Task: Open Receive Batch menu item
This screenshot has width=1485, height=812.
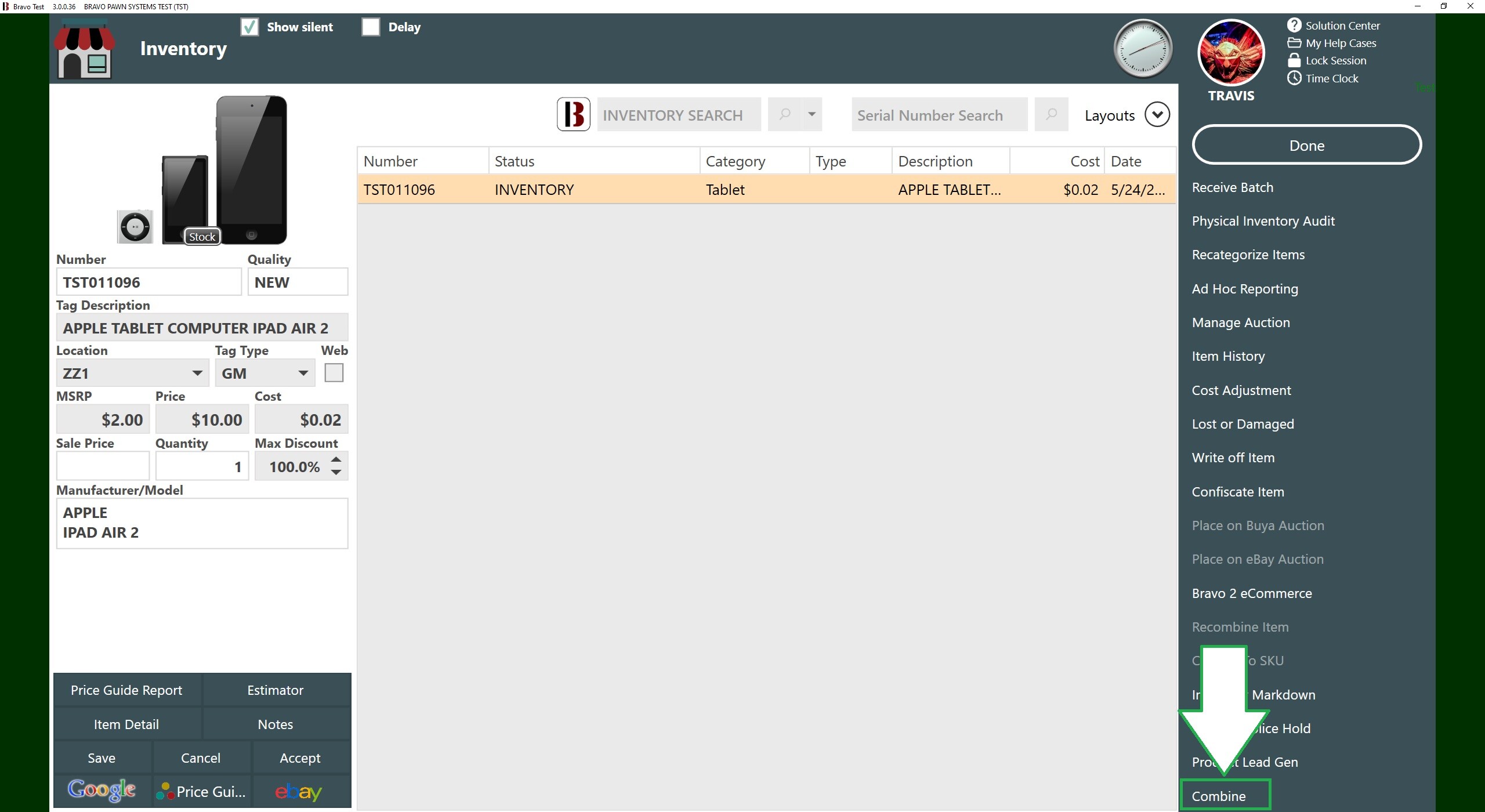Action: (x=1232, y=187)
